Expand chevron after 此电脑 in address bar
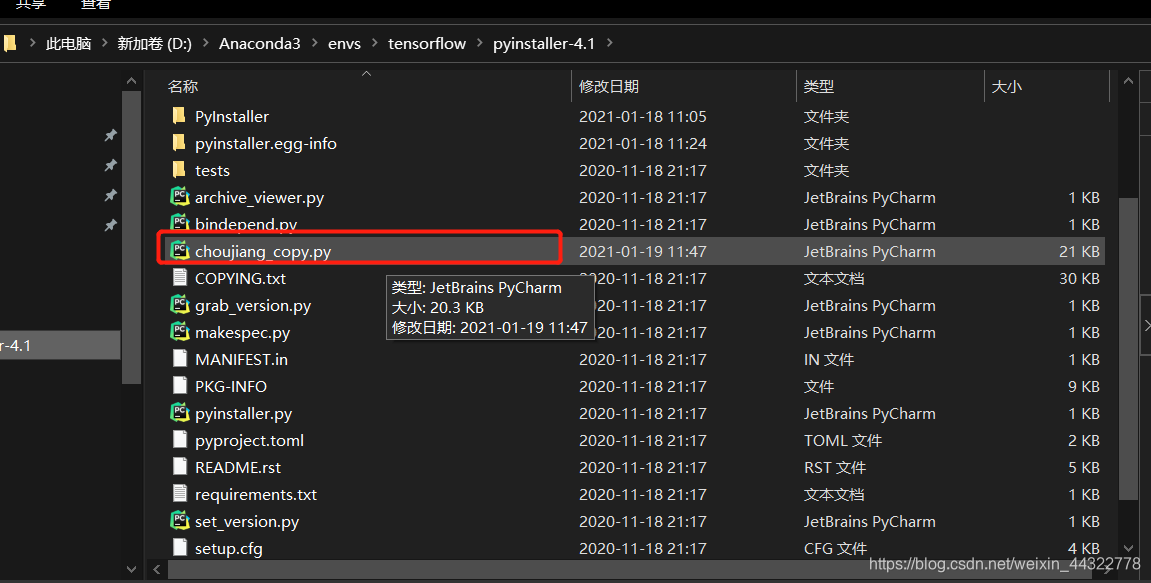Screen dimensions: 1151x583 (104, 43)
